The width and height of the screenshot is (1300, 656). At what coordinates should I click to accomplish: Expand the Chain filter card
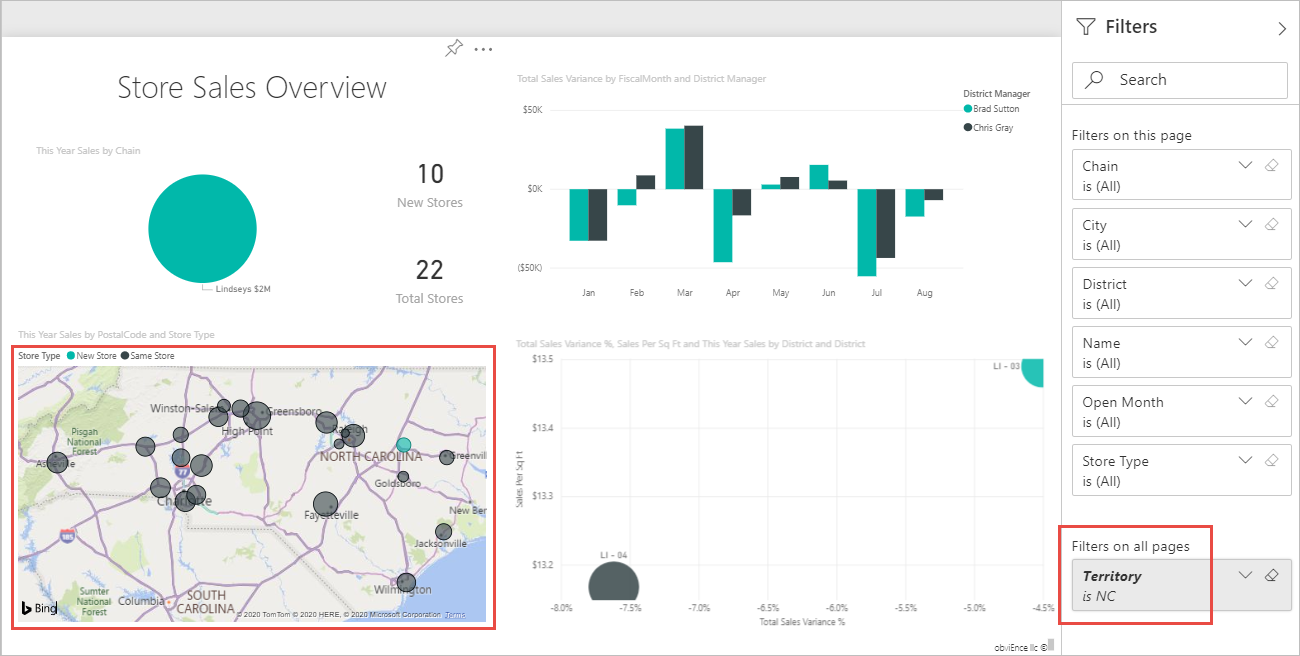(1244, 165)
